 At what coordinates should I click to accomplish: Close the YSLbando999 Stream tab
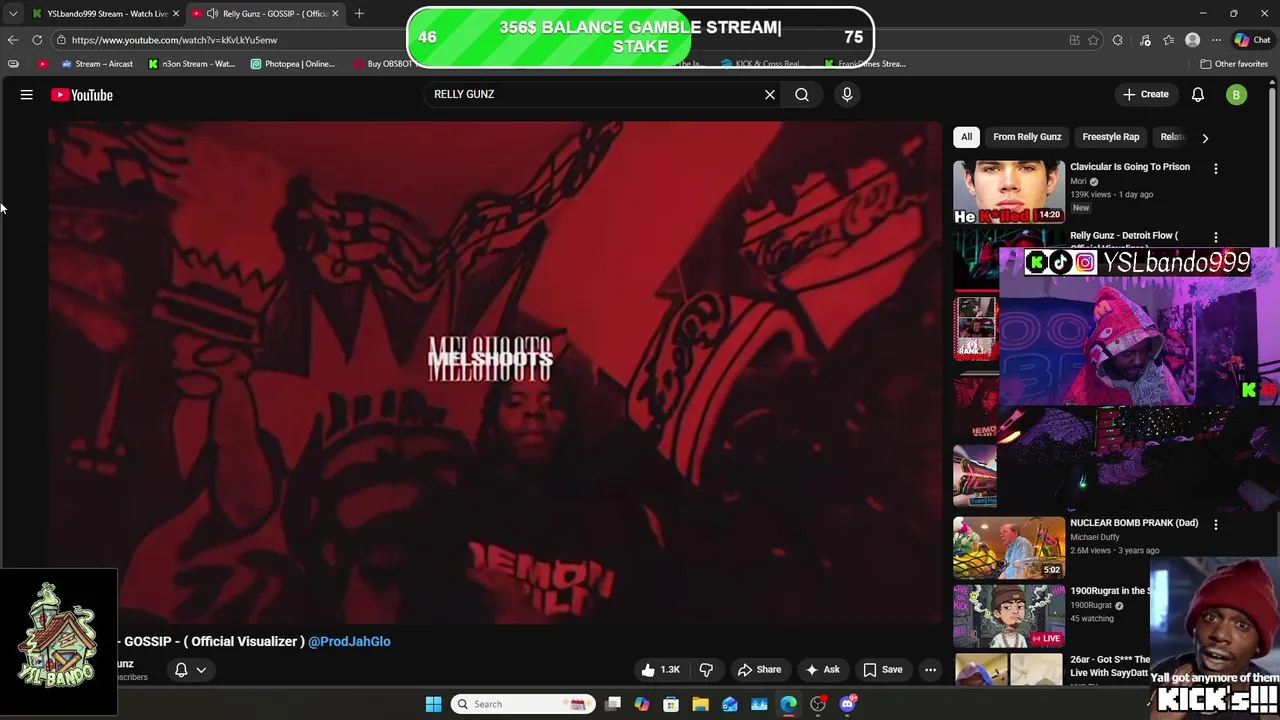click(176, 13)
